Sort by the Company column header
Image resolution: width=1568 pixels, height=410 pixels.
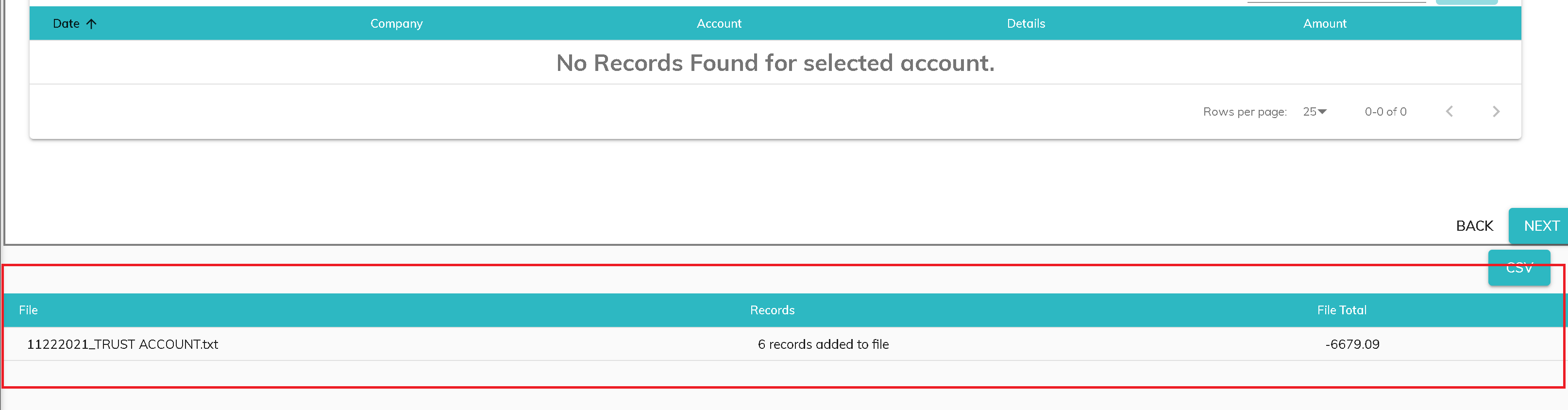coord(396,24)
